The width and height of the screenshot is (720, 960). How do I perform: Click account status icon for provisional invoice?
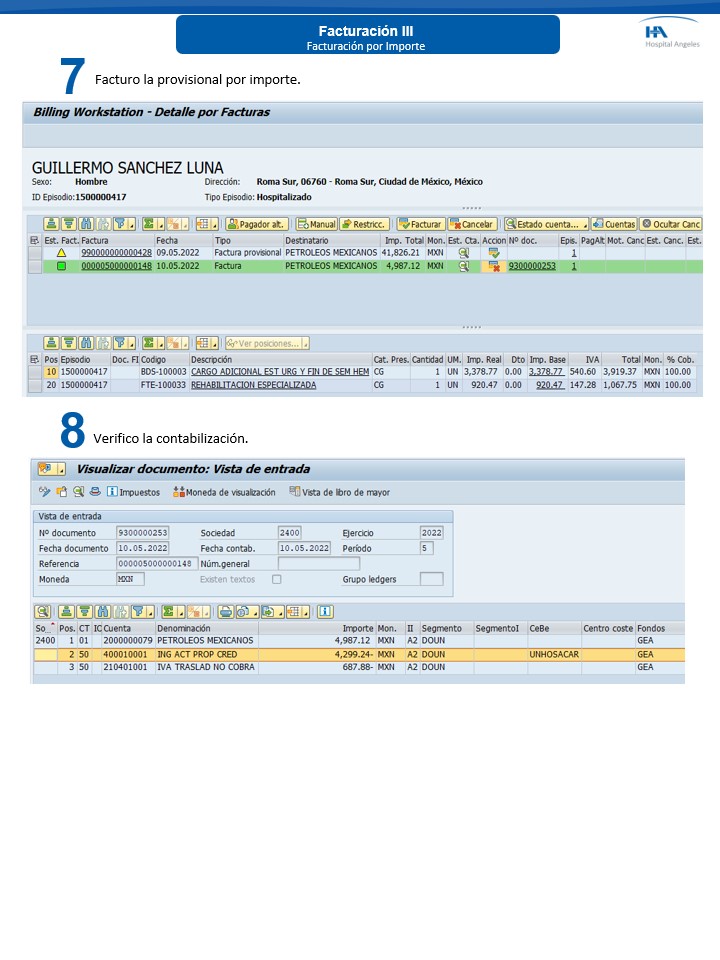coord(463,254)
